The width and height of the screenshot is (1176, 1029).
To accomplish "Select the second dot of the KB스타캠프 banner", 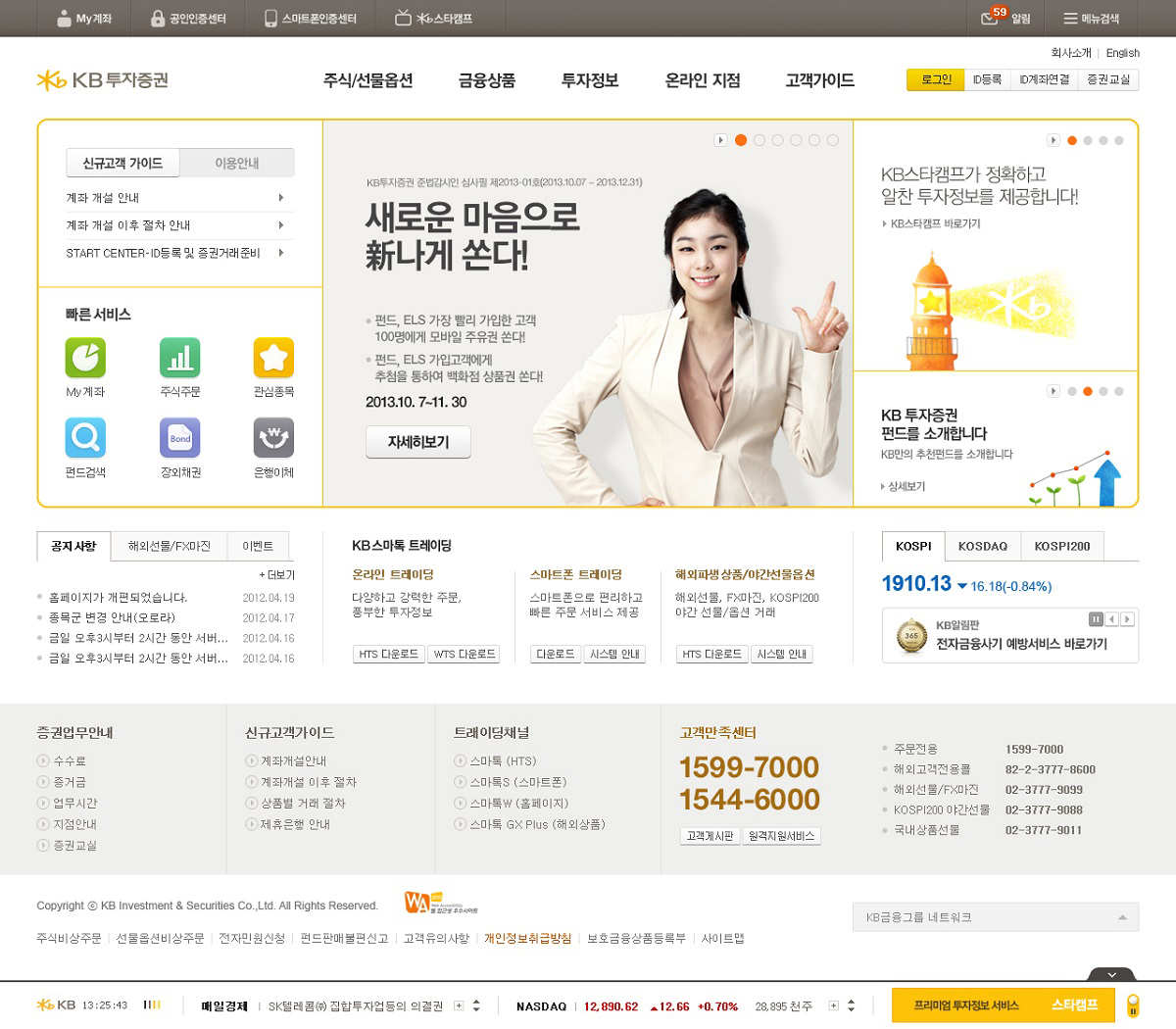I will coord(1088,140).
